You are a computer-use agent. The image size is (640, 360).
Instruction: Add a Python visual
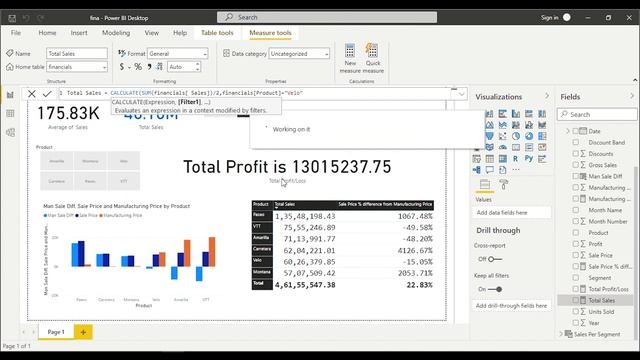pos(529,158)
